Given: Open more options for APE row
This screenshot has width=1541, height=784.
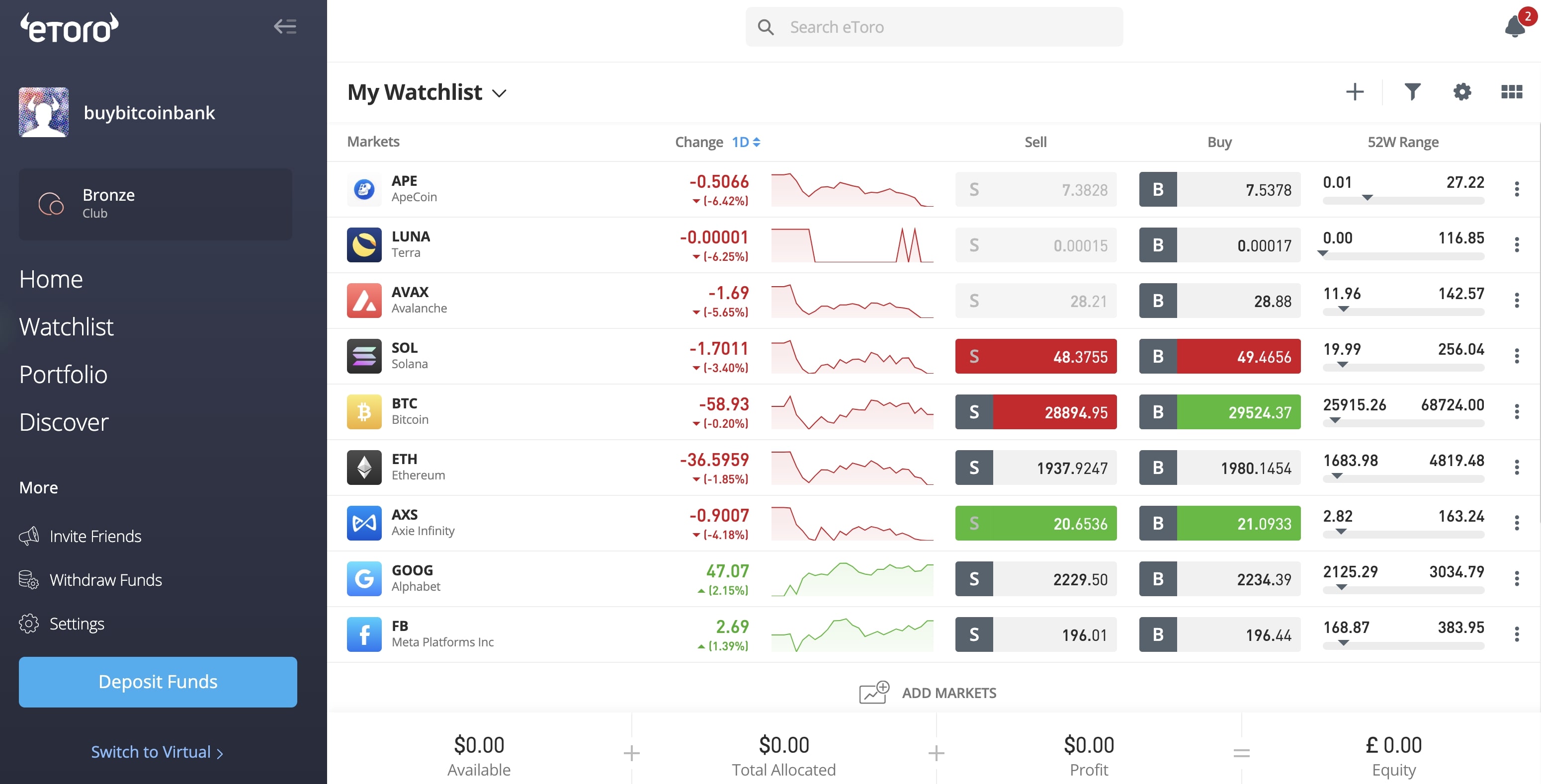Looking at the screenshot, I should 1517,189.
